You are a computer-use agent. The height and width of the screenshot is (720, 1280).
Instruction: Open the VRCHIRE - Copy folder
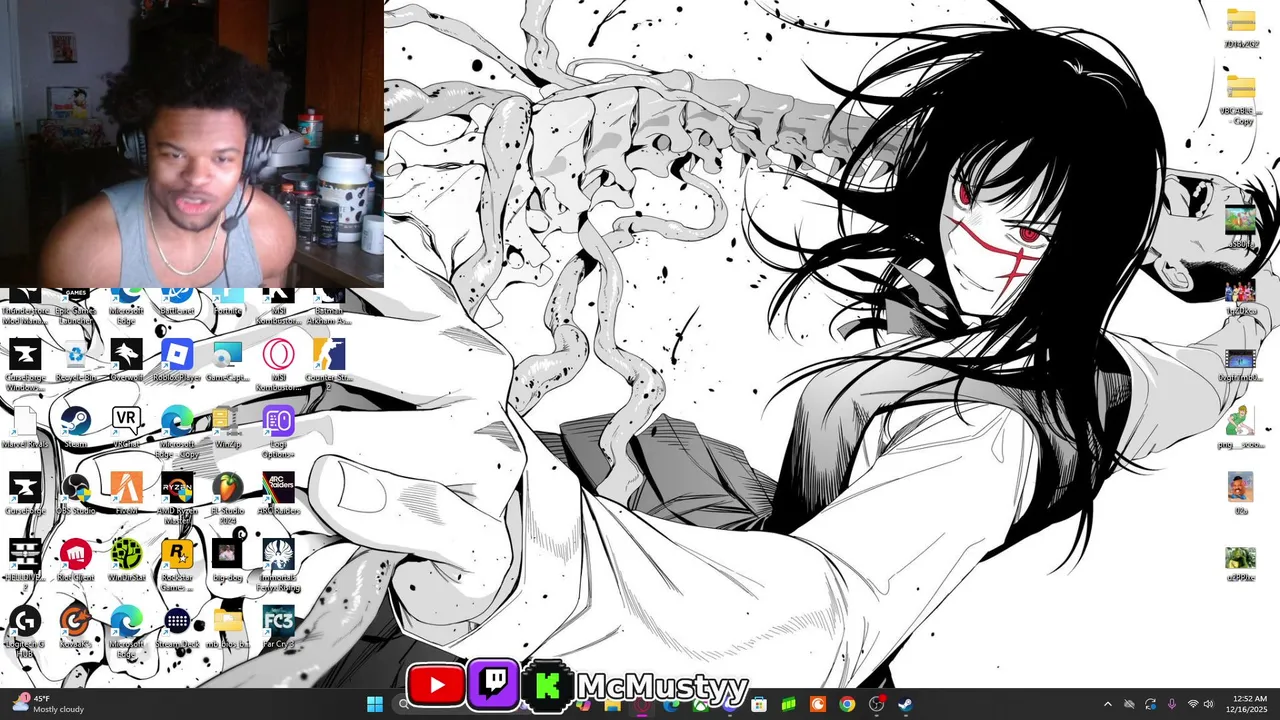[x=1240, y=100]
